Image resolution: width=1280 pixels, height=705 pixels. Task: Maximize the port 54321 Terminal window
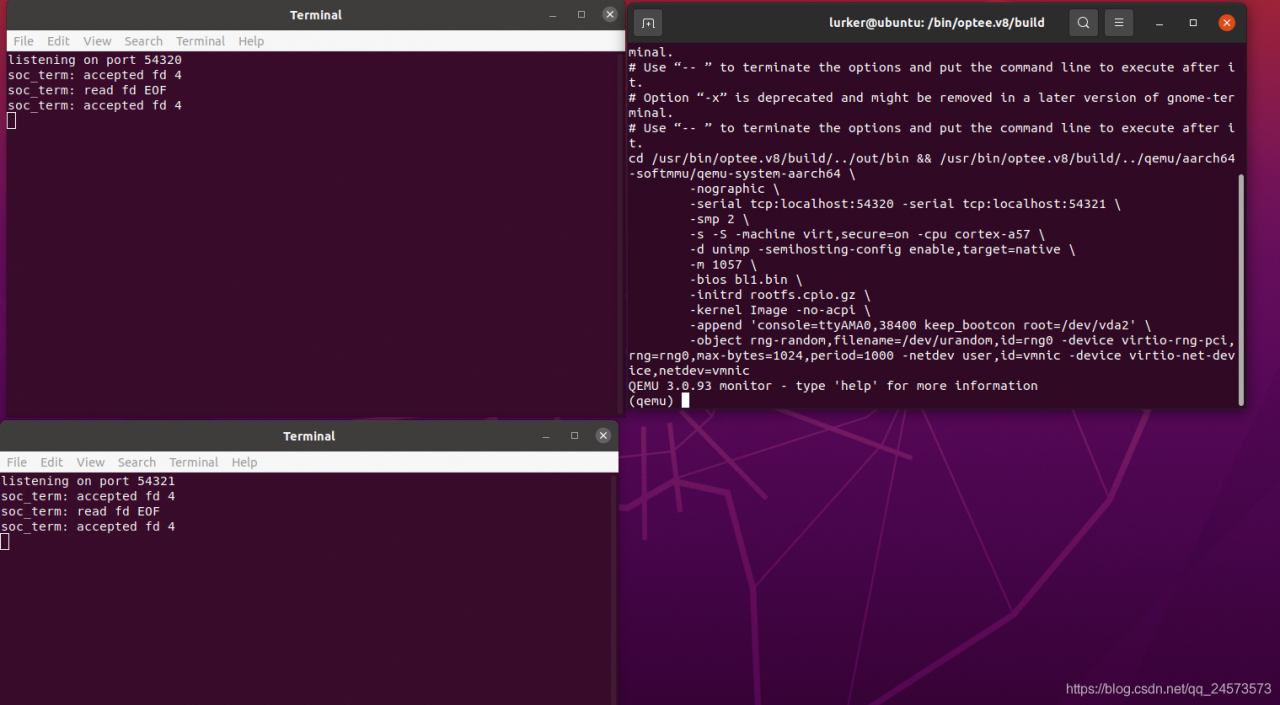click(574, 436)
